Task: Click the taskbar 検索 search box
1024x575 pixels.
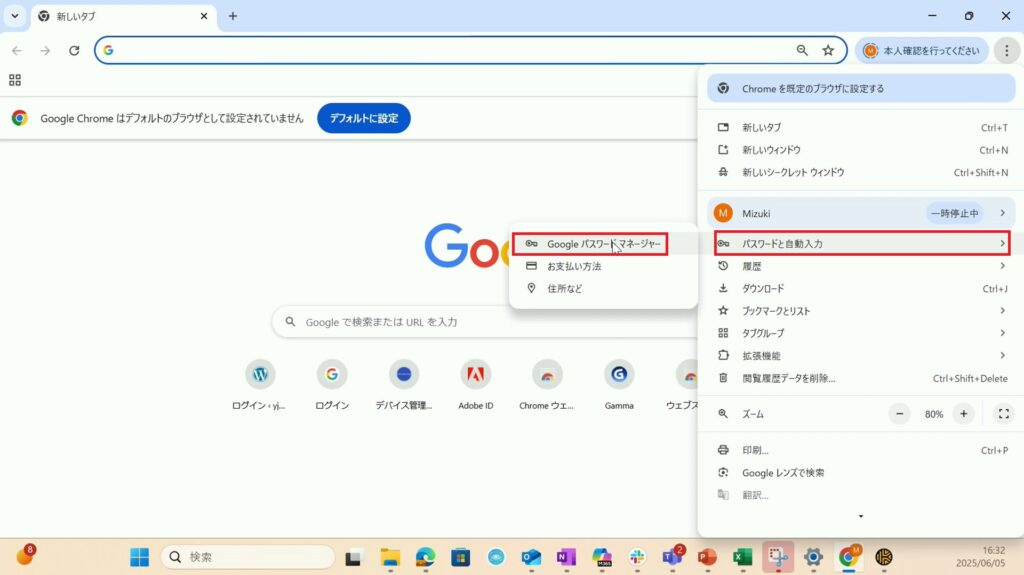Action: click(248, 557)
